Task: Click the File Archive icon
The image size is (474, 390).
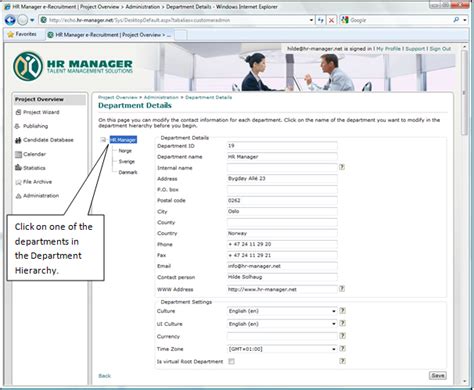Action: (18, 182)
